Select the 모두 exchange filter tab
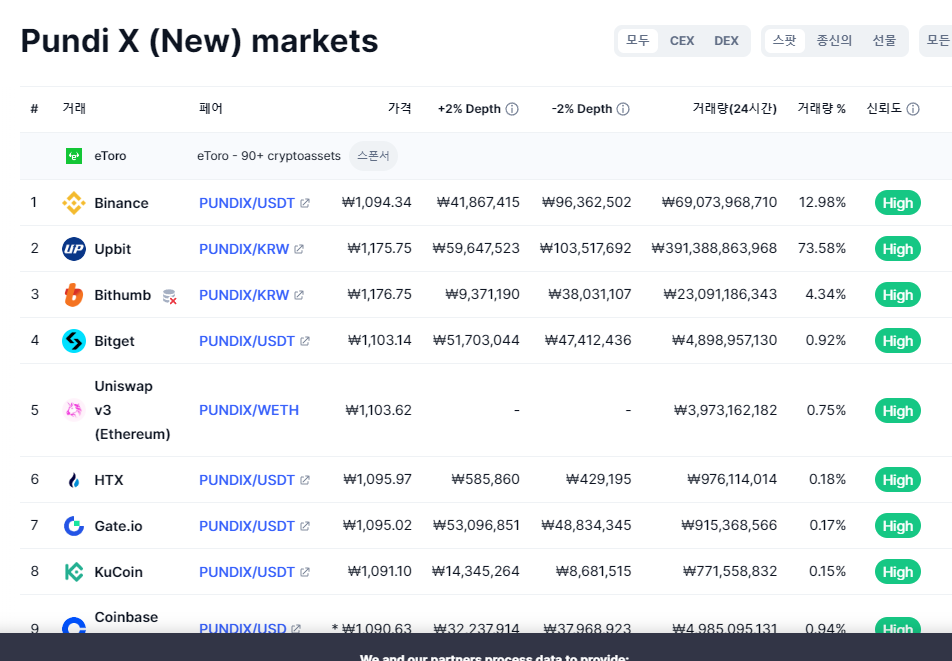This screenshot has height=661, width=952. click(x=638, y=41)
